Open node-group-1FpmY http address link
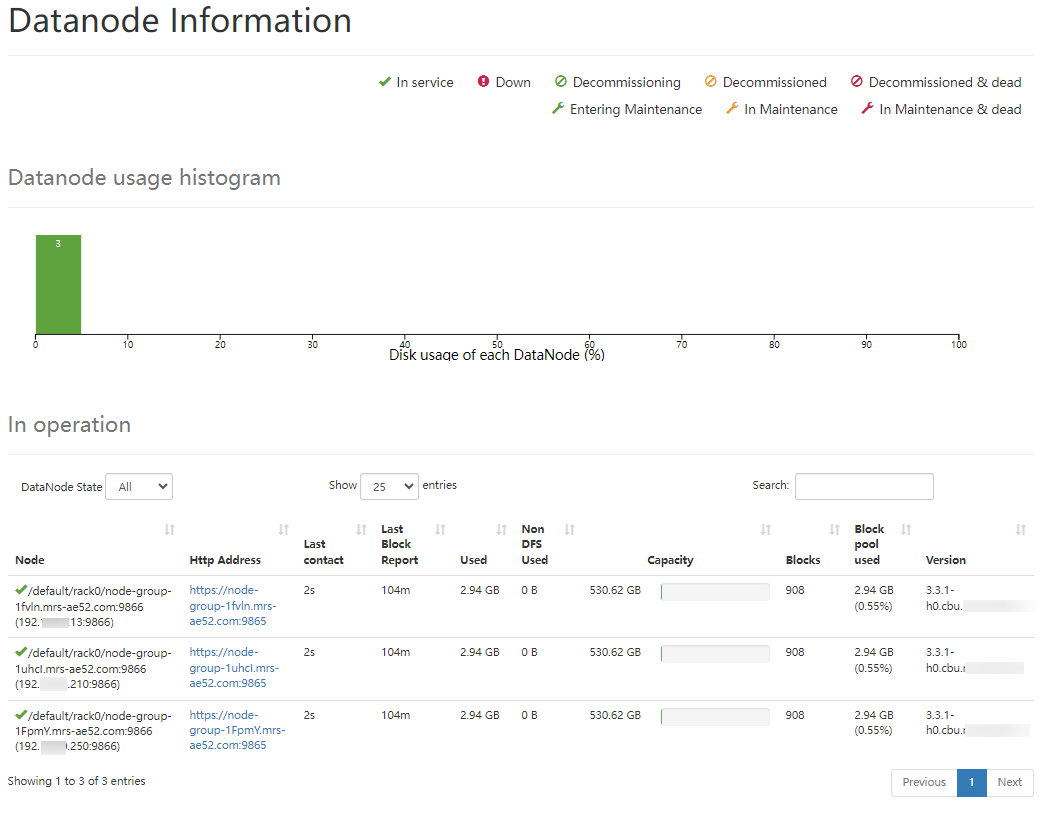The height and width of the screenshot is (828, 1054). 237,730
